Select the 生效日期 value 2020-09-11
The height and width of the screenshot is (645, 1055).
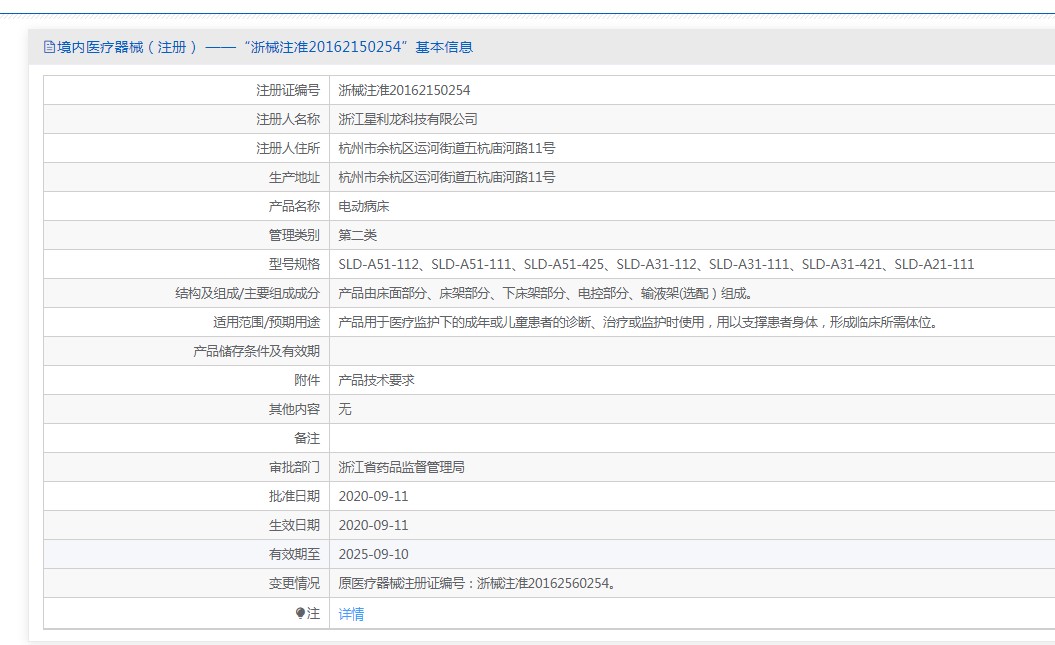click(373, 525)
